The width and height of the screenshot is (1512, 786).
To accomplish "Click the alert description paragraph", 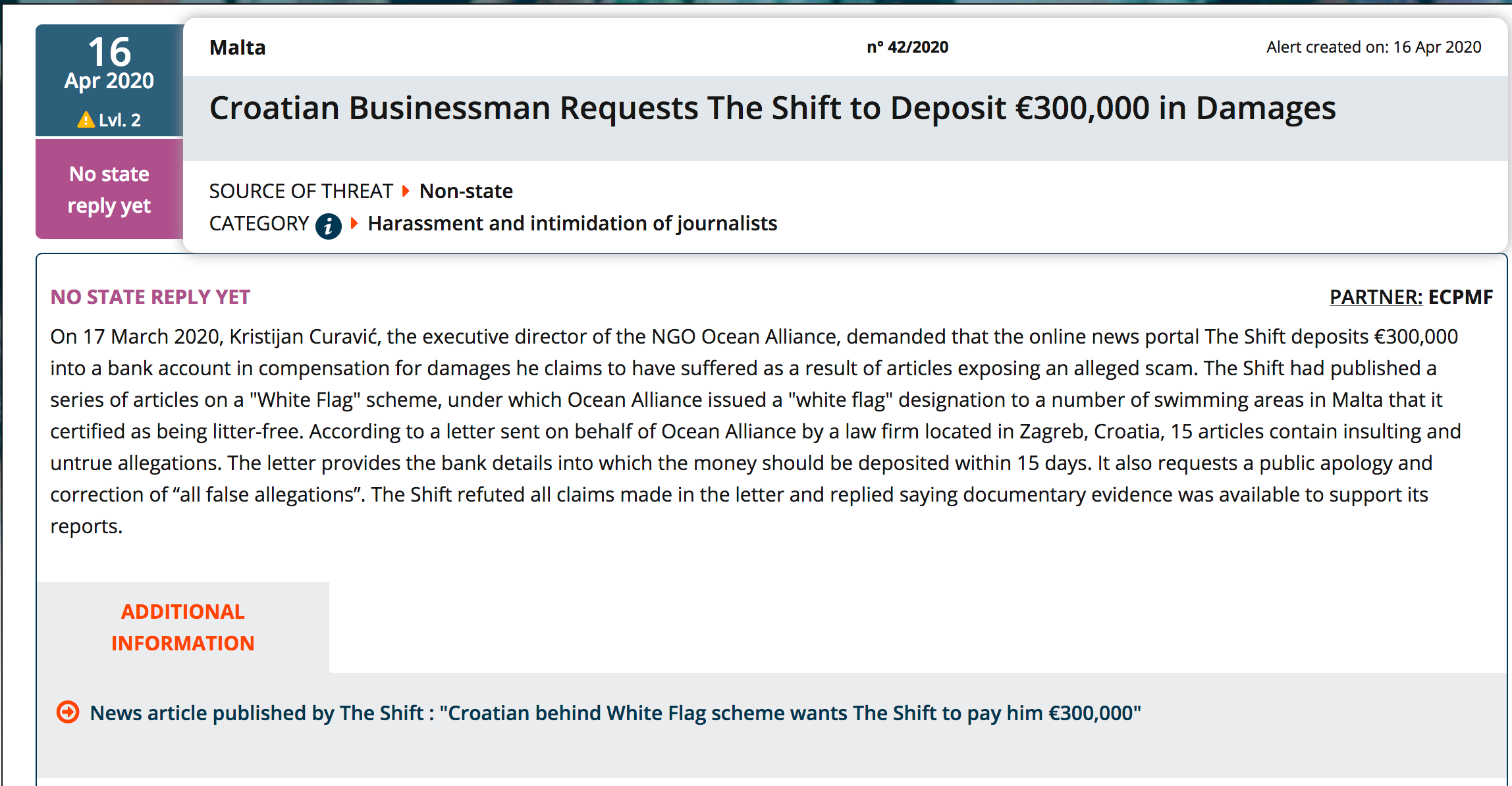I will coord(754,431).
